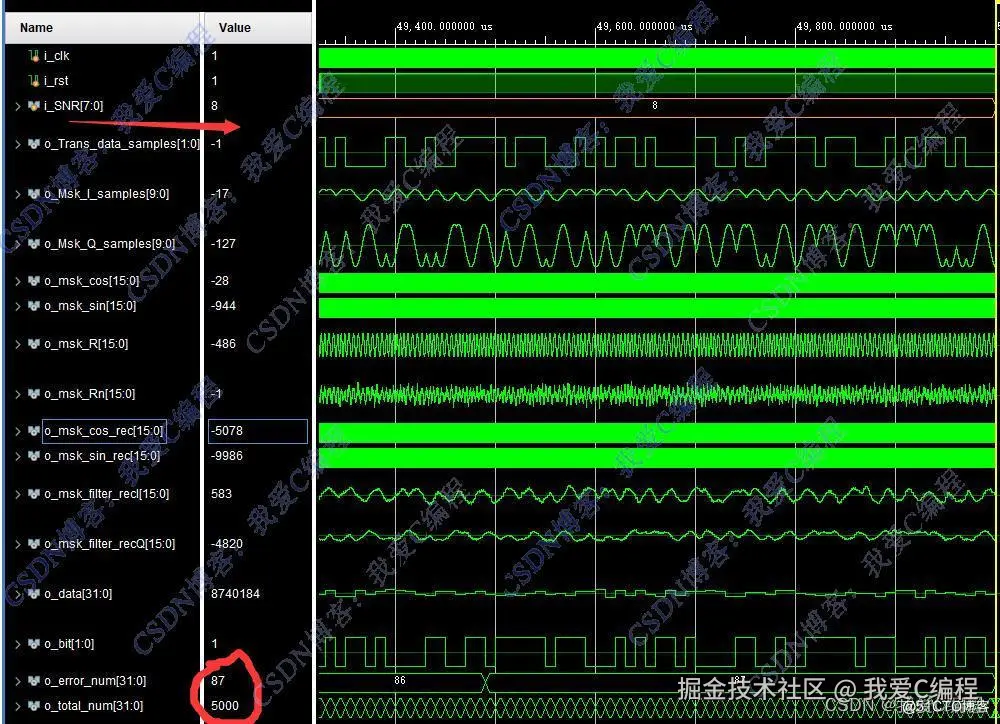The width and height of the screenshot is (1000, 724).
Task: Click the -9986 value of o_msk_sin_rec
Action: (226, 456)
